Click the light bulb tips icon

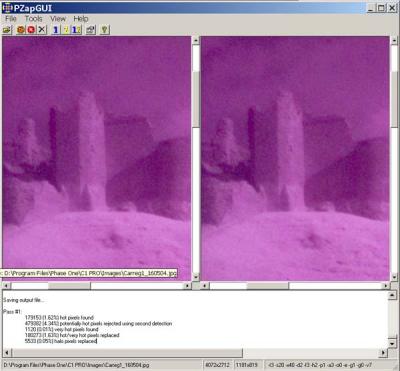[x=105, y=30]
